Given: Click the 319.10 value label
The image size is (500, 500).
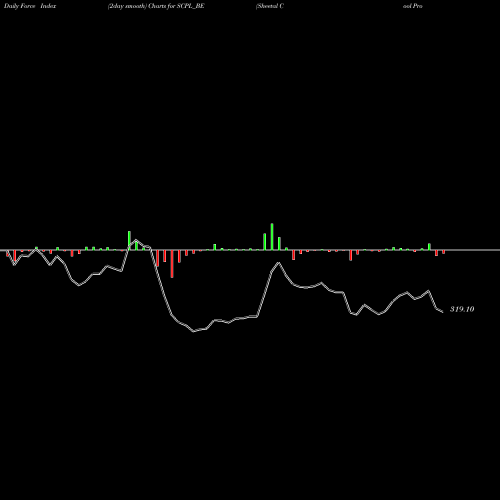Looking at the screenshot, I should click(x=462, y=309).
